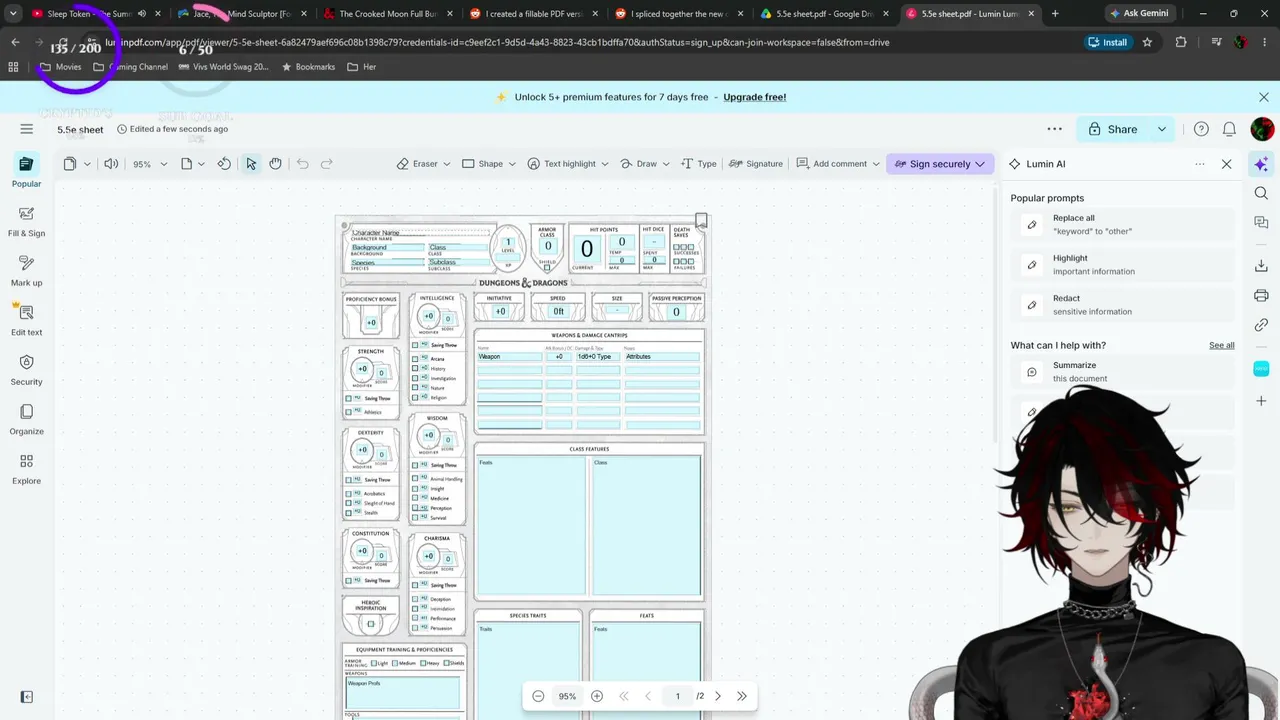Open notifications bell icon
Screen dimensions: 1280x720
point(1229,129)
